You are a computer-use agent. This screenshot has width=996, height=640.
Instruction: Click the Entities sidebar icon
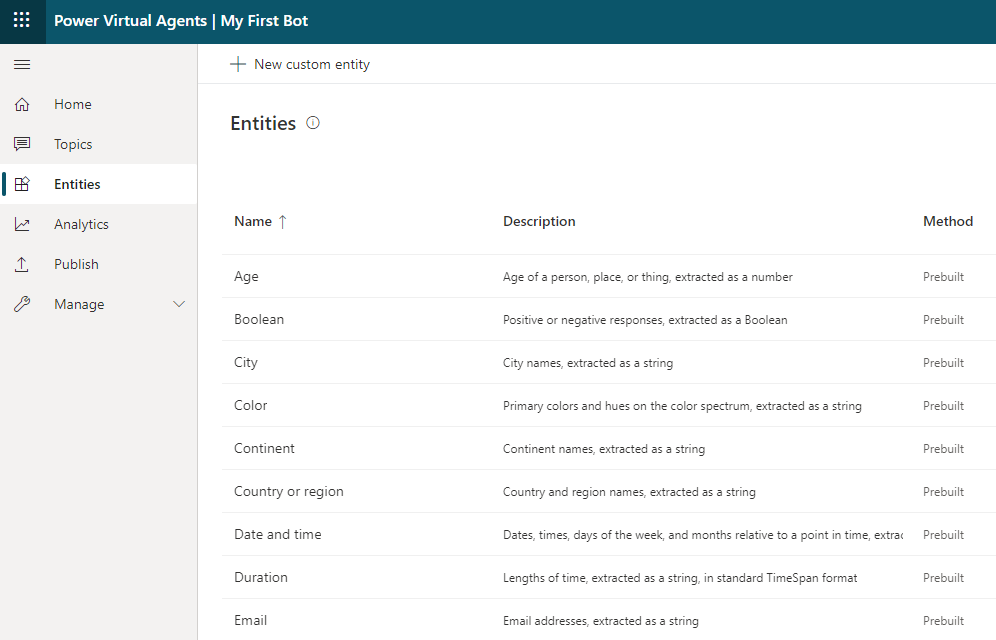(22, 184)
